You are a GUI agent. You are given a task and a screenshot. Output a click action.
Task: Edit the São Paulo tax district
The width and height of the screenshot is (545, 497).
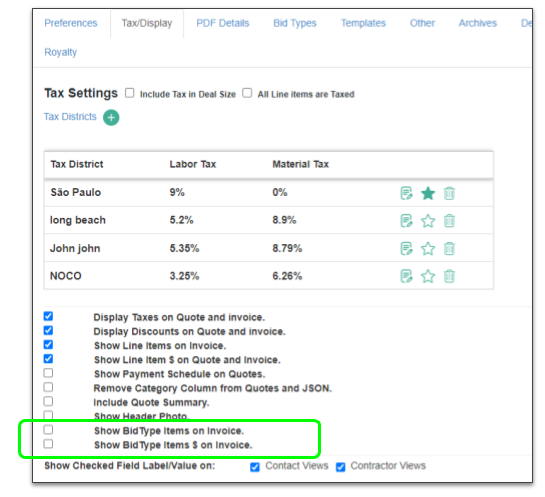point(406,193)
